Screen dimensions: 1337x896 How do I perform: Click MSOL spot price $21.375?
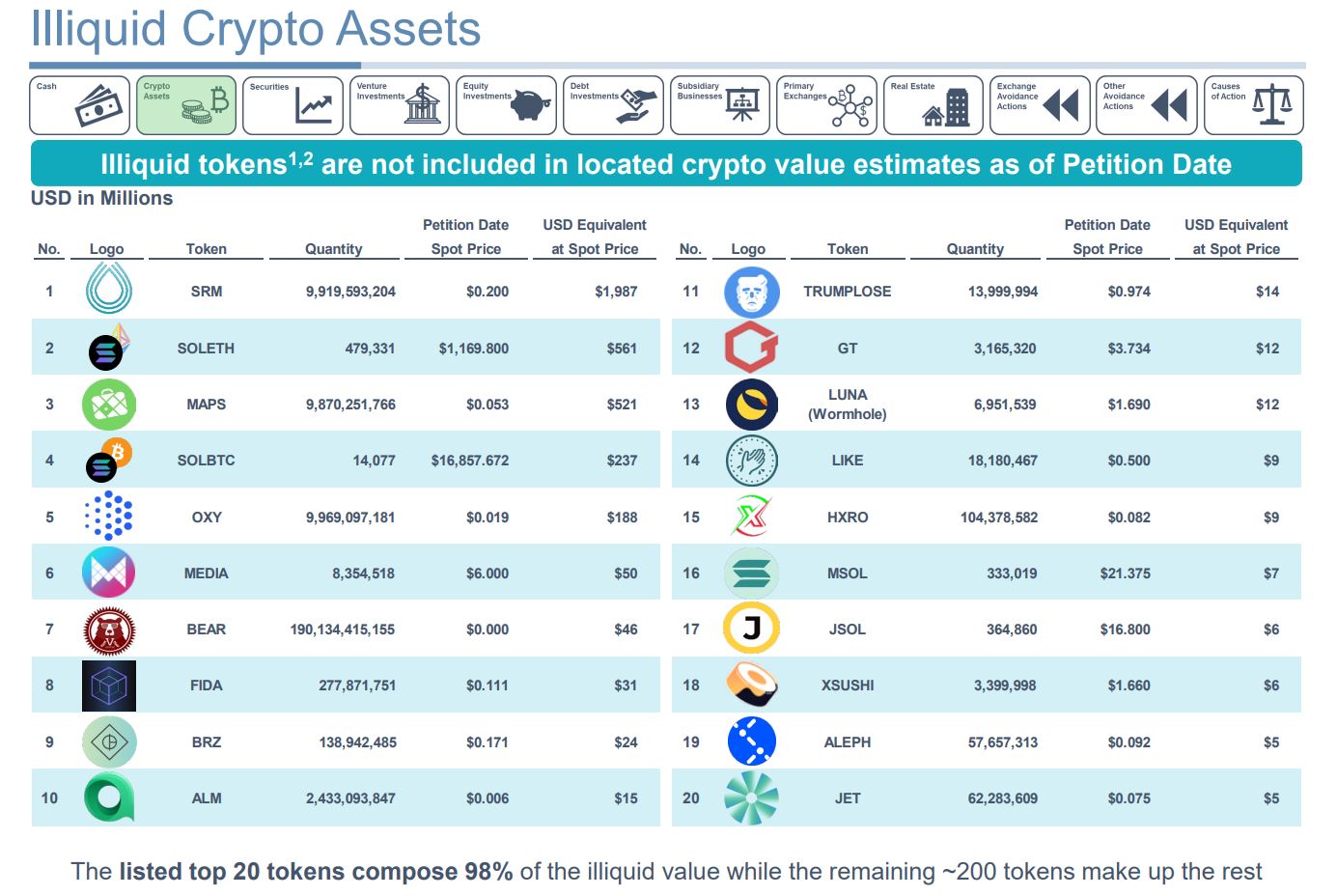[1126, 574]
